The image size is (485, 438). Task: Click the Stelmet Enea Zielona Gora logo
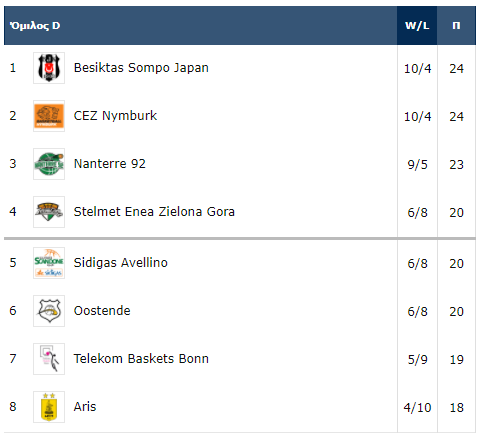(49, 212)
